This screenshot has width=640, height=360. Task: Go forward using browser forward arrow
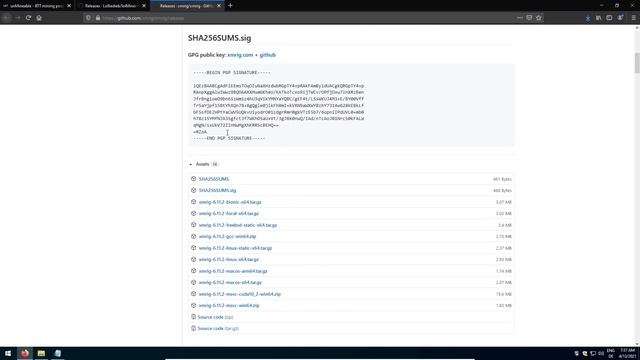pyautogui.click(x=18, y=18)
